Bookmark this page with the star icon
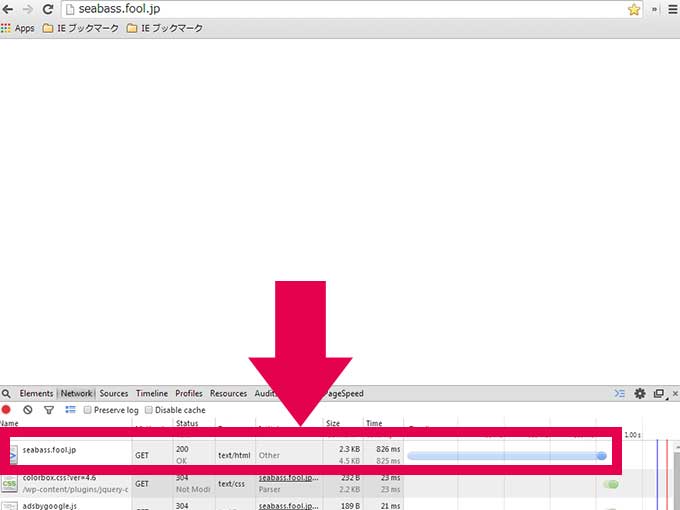Viewport: 680px width, 510px height. 633,9
